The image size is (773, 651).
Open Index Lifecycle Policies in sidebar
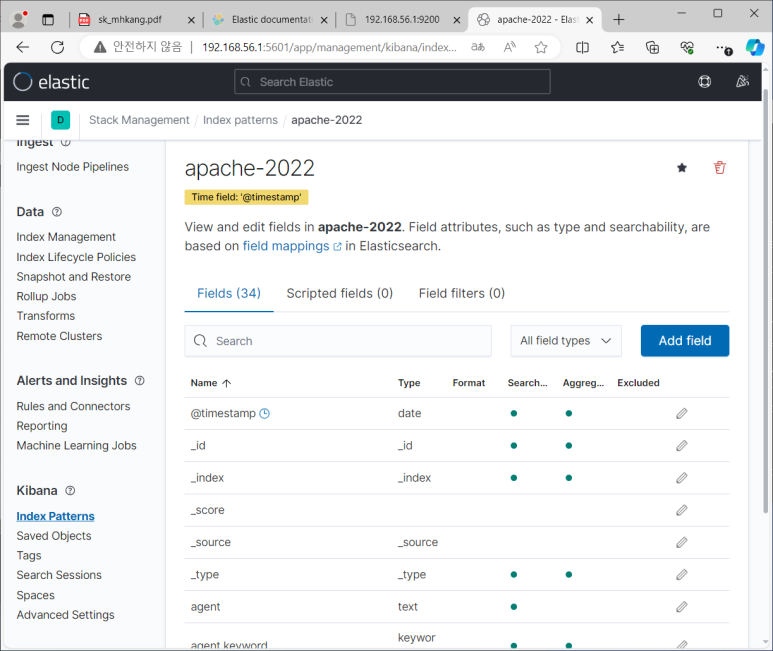pos(76,257)
